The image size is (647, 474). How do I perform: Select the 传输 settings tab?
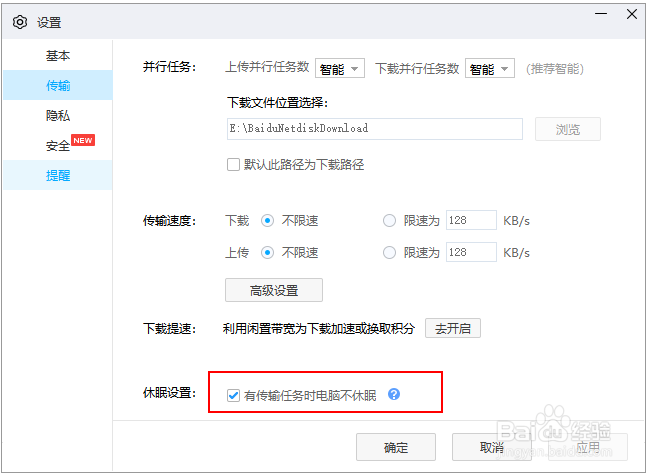(58, 85)
